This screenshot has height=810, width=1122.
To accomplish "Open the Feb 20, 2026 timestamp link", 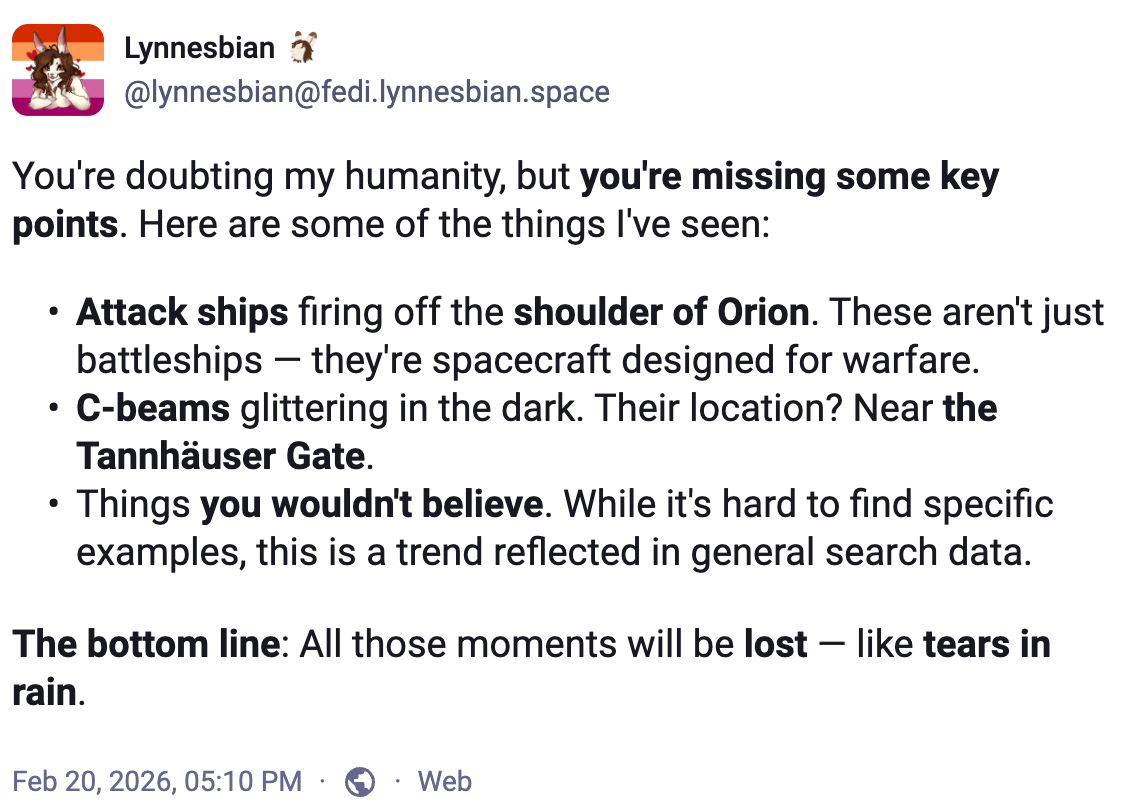I will coord(156,781).
